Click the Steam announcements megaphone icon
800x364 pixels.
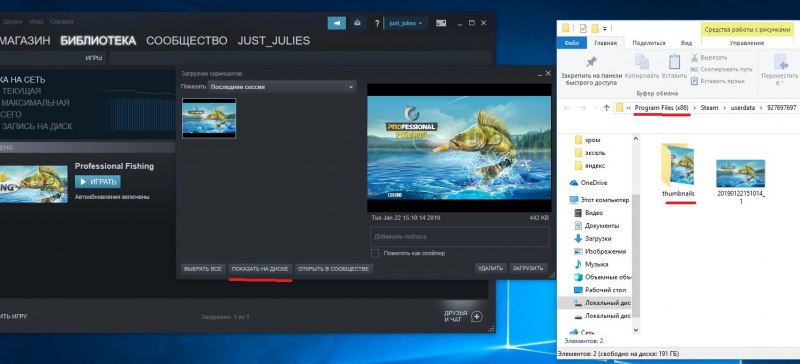336,23
